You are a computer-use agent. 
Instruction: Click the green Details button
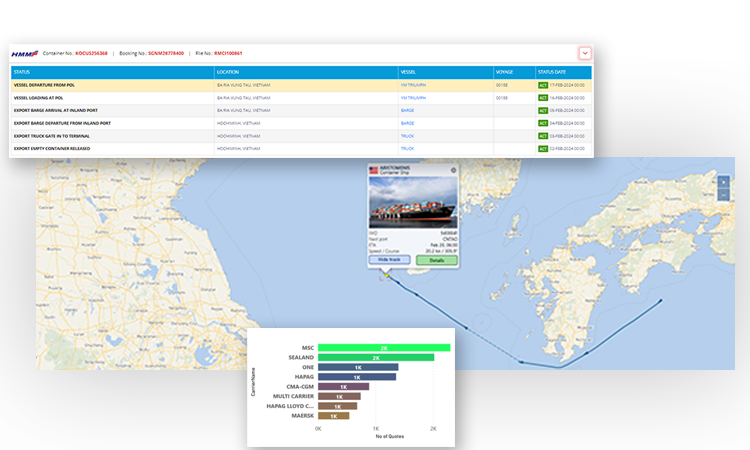click(437, 260)
